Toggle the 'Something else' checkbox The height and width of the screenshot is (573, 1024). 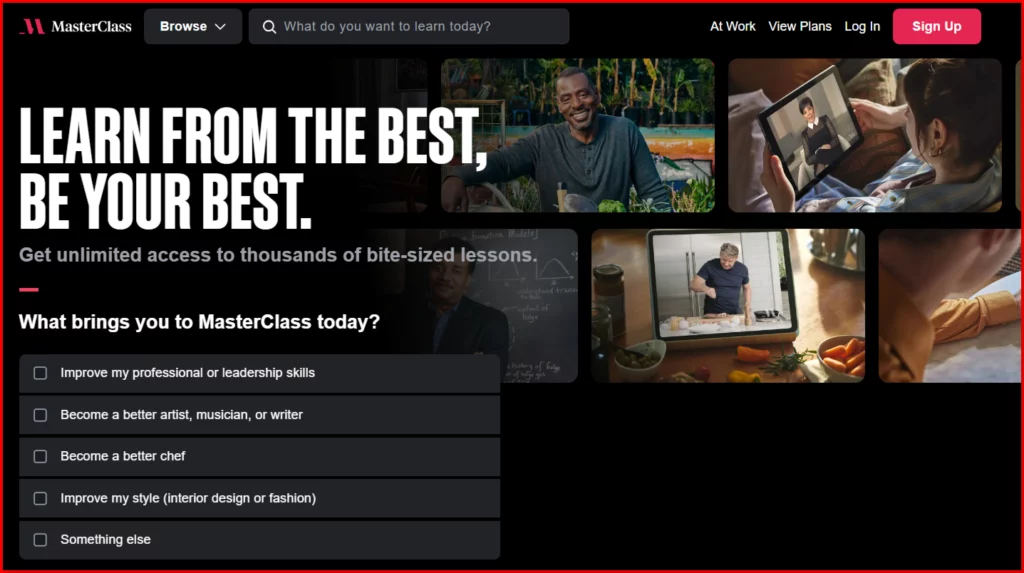(40, 540)
